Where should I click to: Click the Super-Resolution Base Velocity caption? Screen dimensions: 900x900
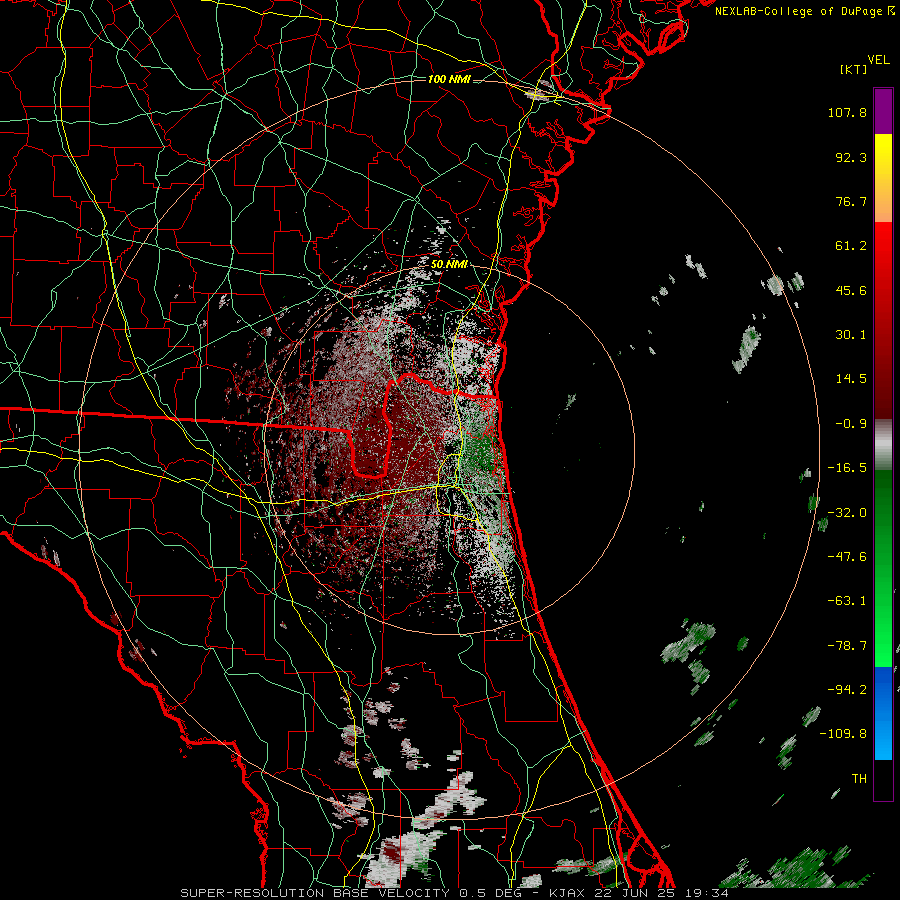455,893
